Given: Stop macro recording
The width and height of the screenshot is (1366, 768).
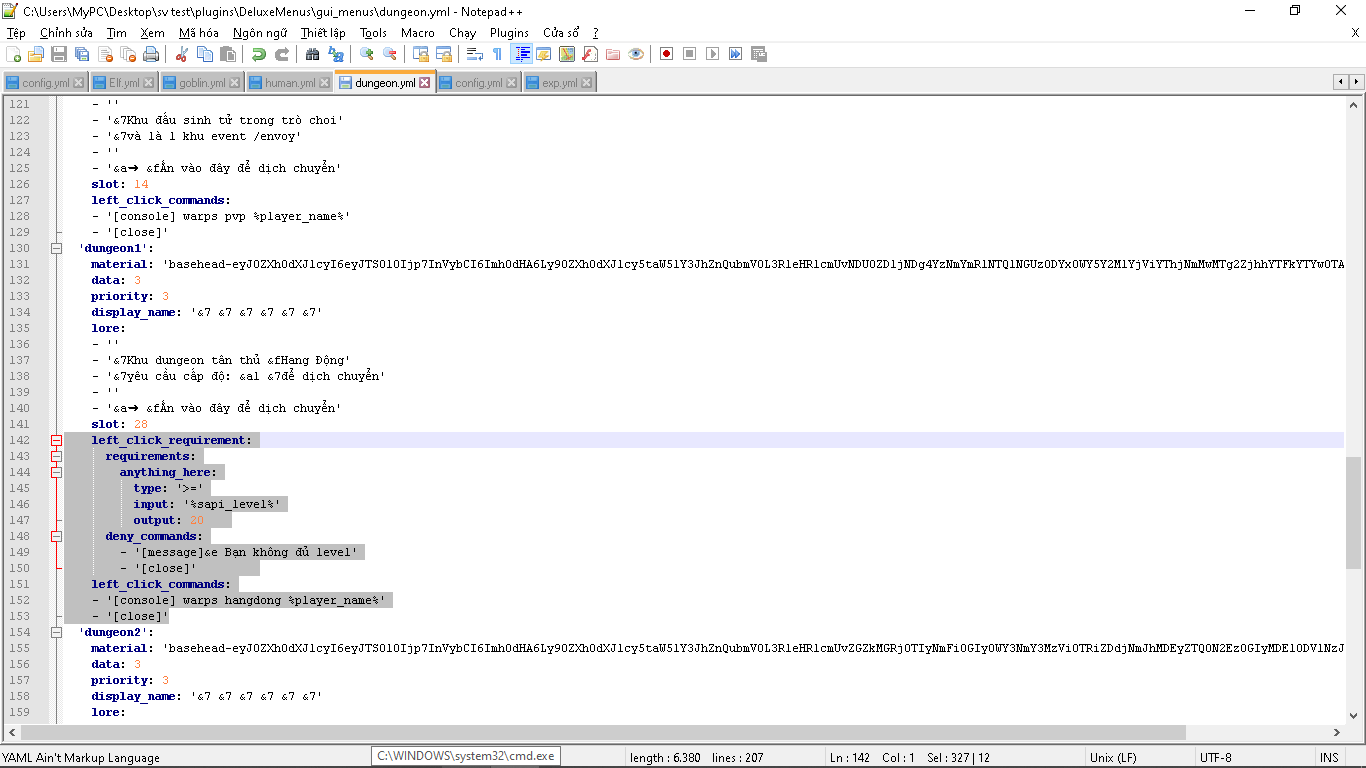Looking at the screenshot, I should click(x=690, y=54).
